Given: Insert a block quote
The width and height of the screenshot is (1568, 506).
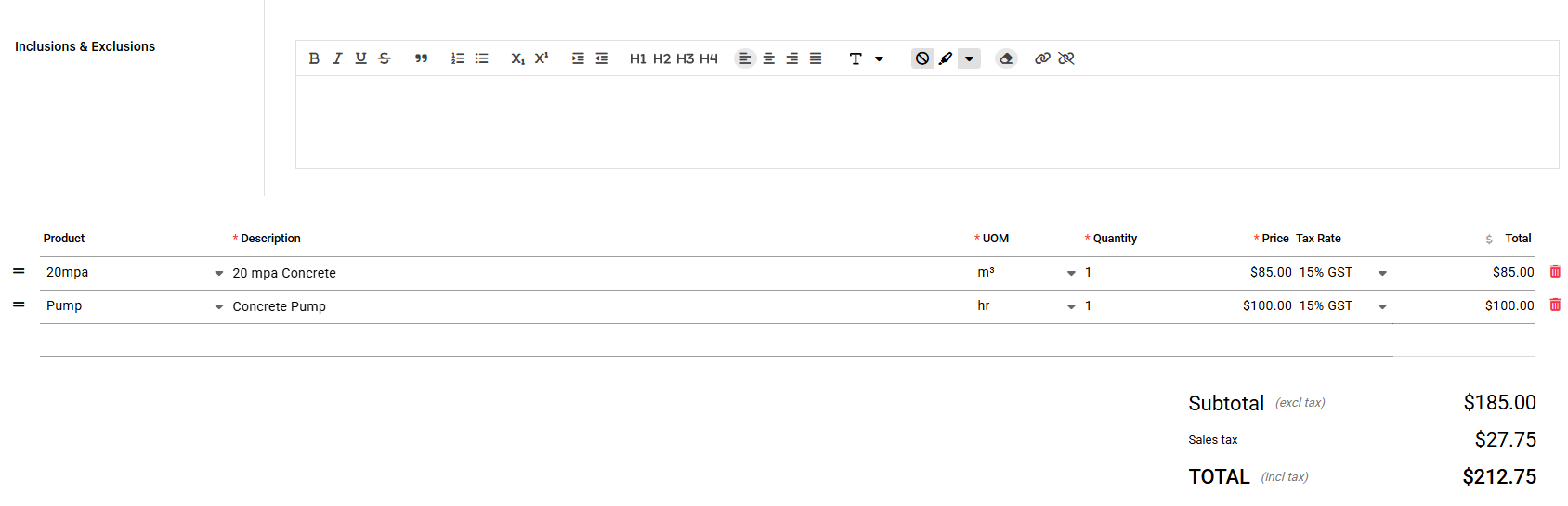Looking at the screenshot, I should pyautogui.click(x=421, y=58).
